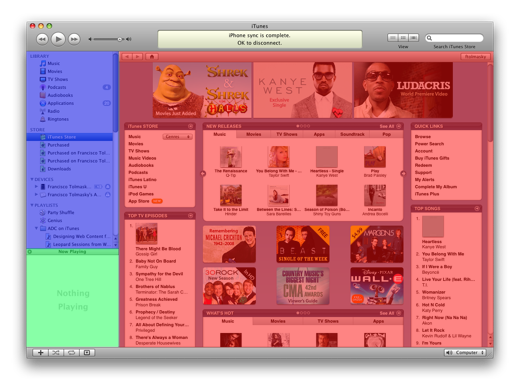
Task: Switch to Cover Flow view
Action: coord(413,38)
